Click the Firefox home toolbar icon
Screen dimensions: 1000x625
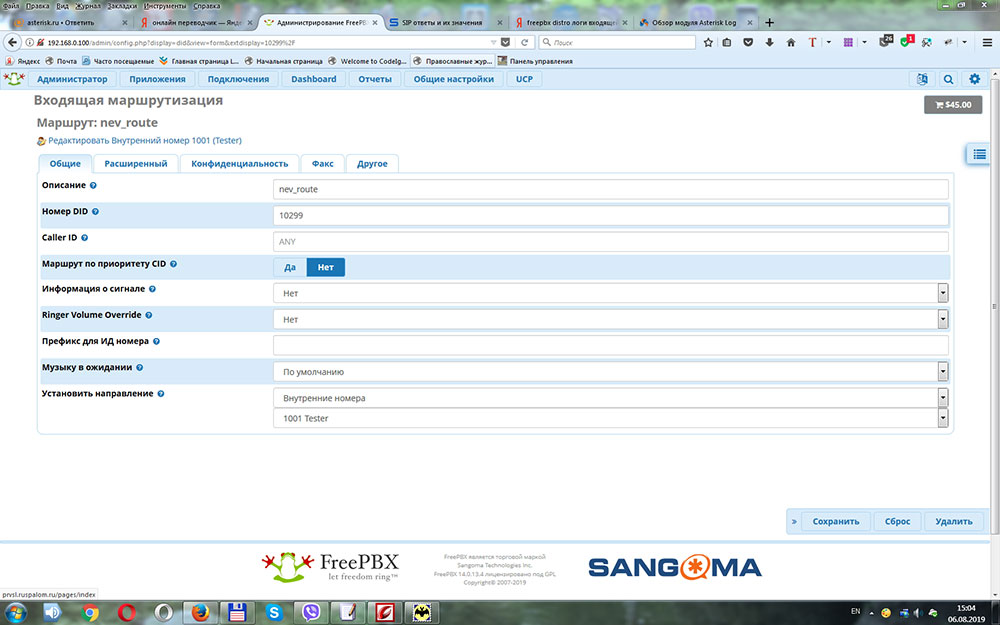pyautogui.click(x=790, y=42)
